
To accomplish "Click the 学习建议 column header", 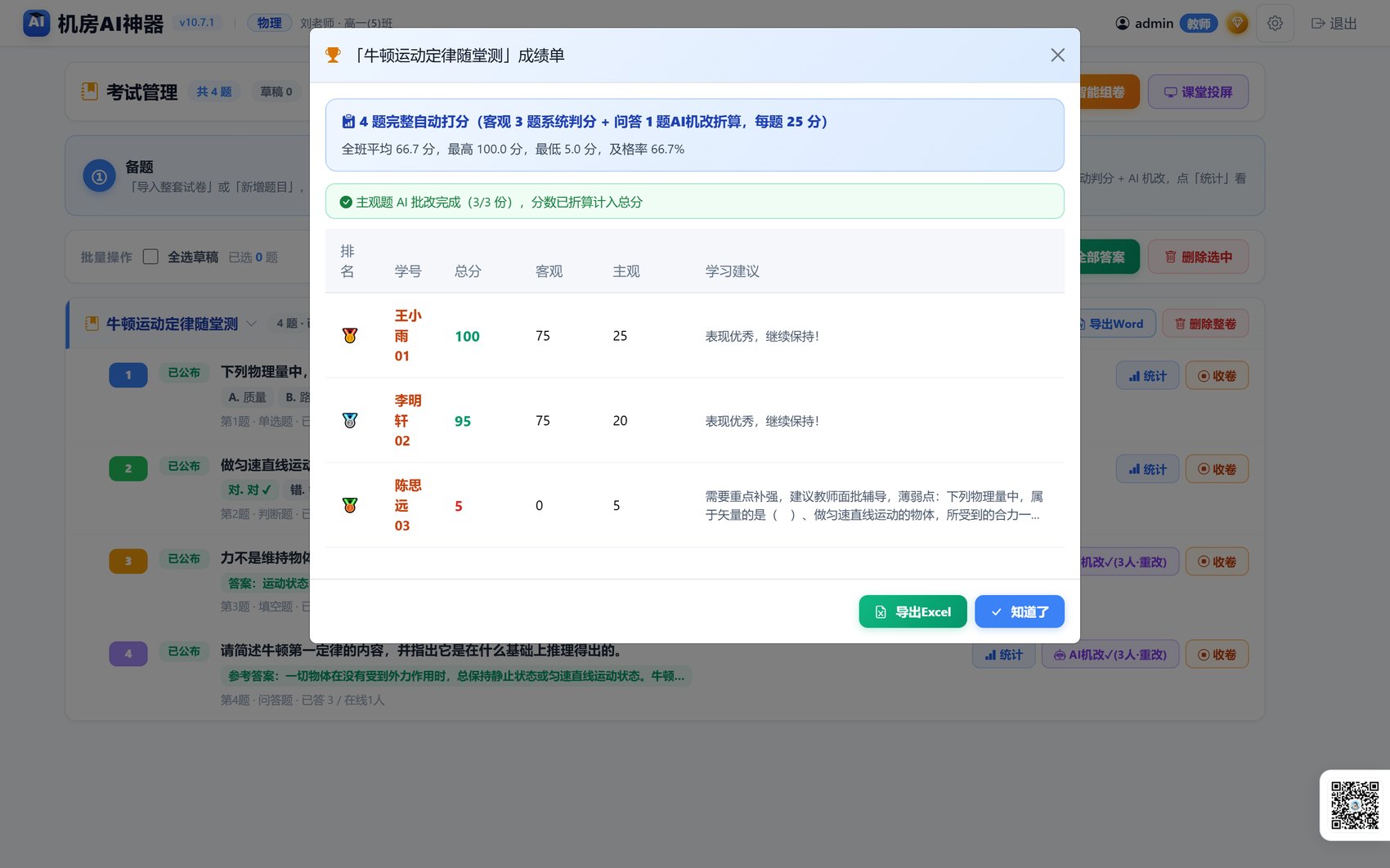I will click(733, 271).
